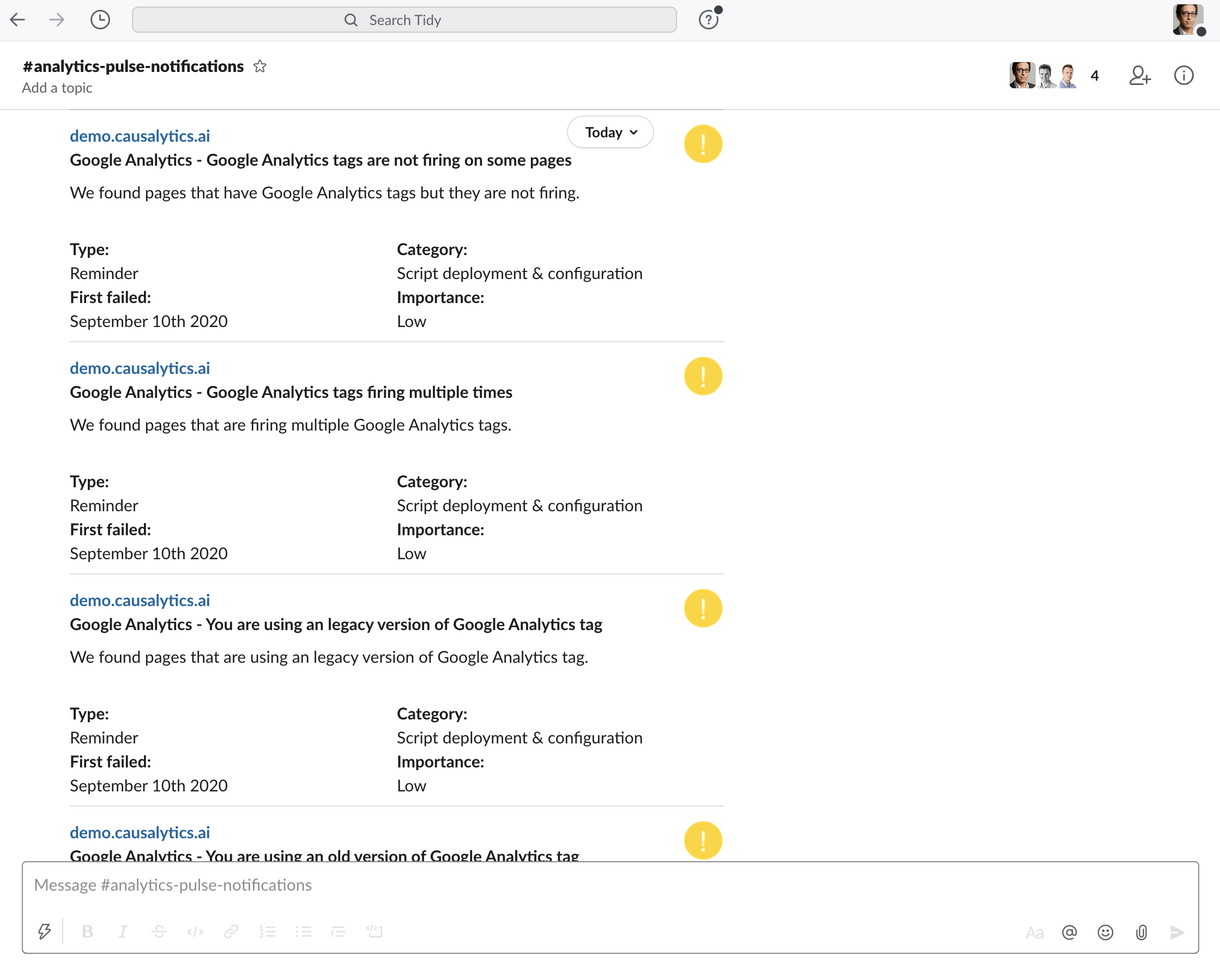Star the analytics-pulse-notifications channel
This screenshot has width=1220, height=980.
(x=259, y=66)
